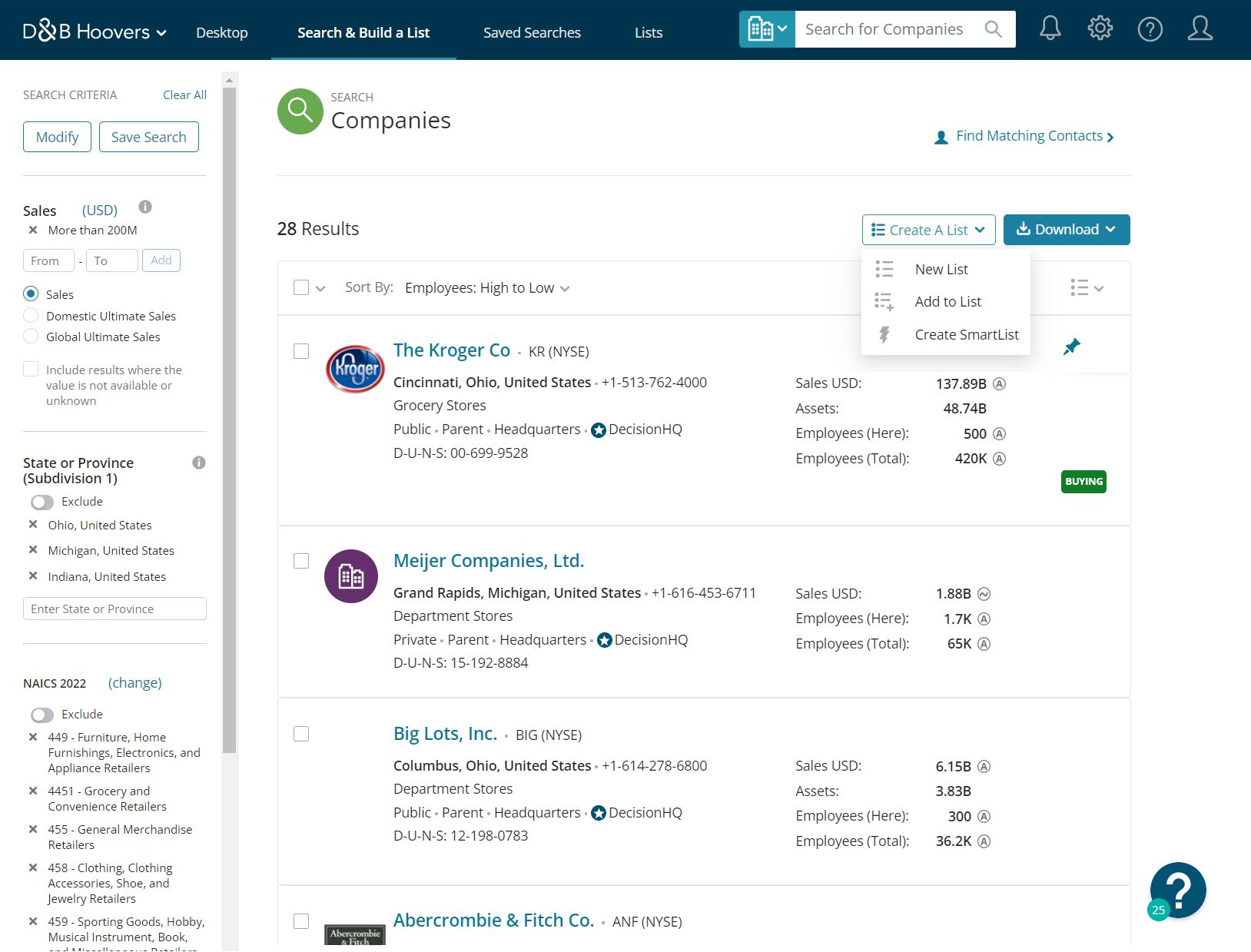The image size is (1251, 952).
Task: Click the State or Province info icon
Action: [199, 463]
